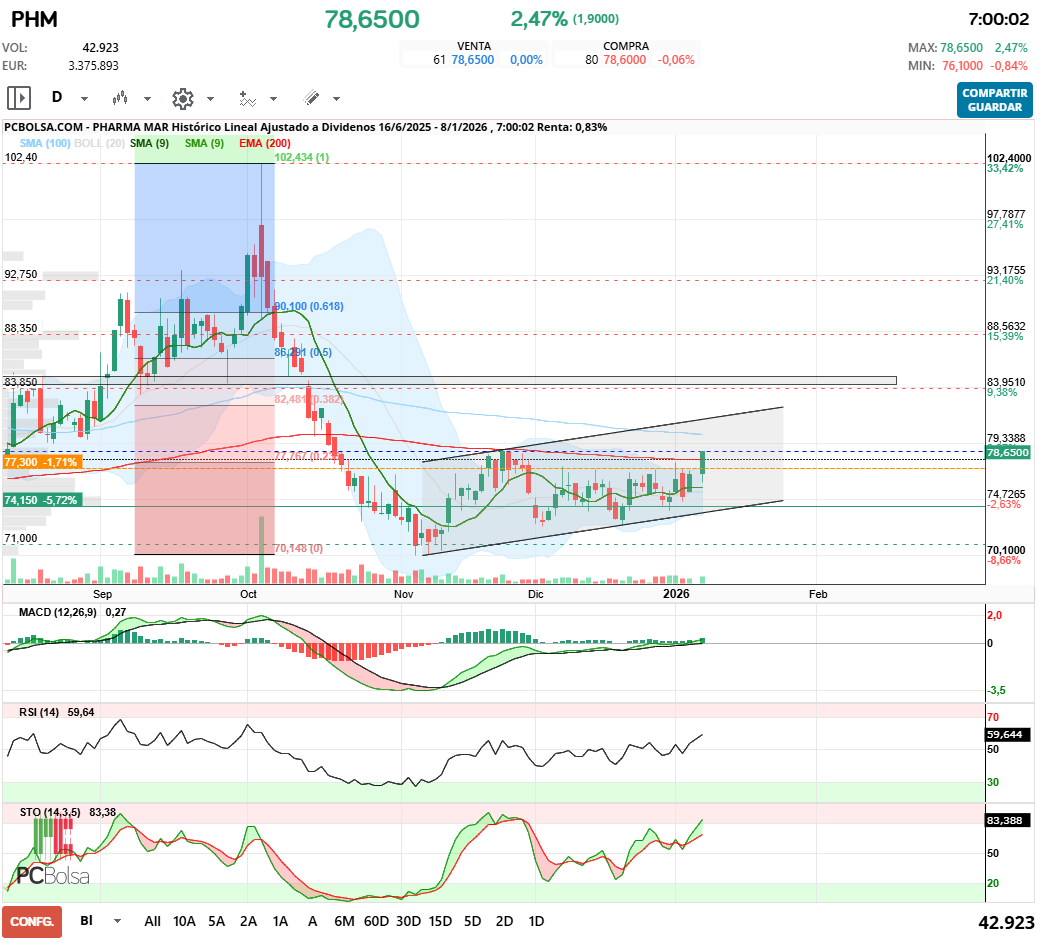
Task: Click the side panel toggle icon
Action: pos(19,98)
